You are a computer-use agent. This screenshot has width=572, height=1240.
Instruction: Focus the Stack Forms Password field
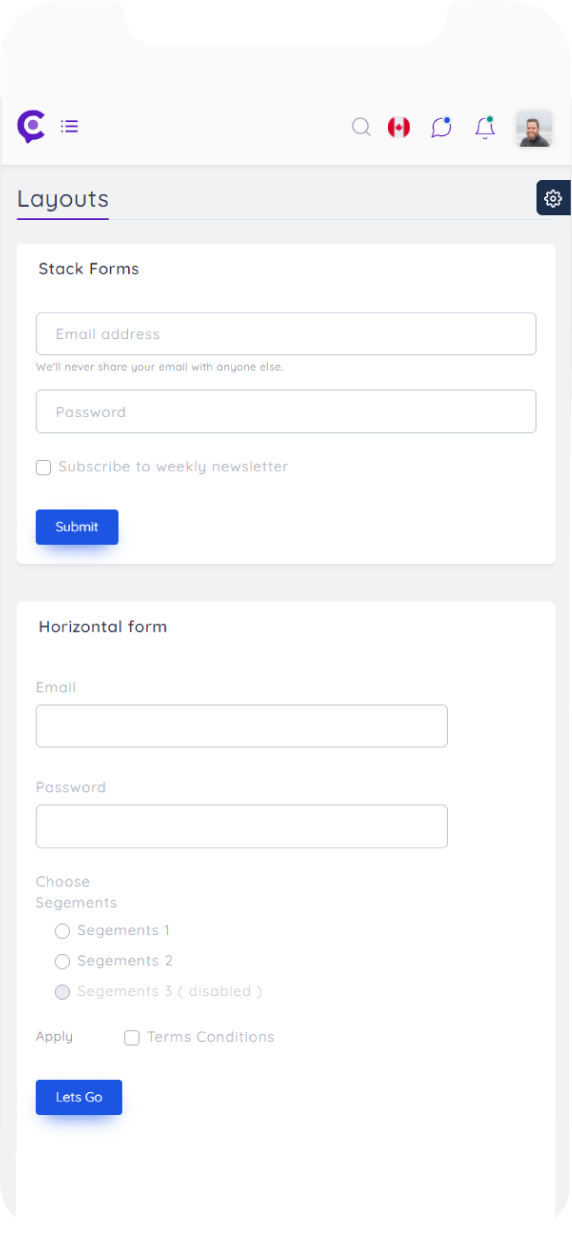286,412
